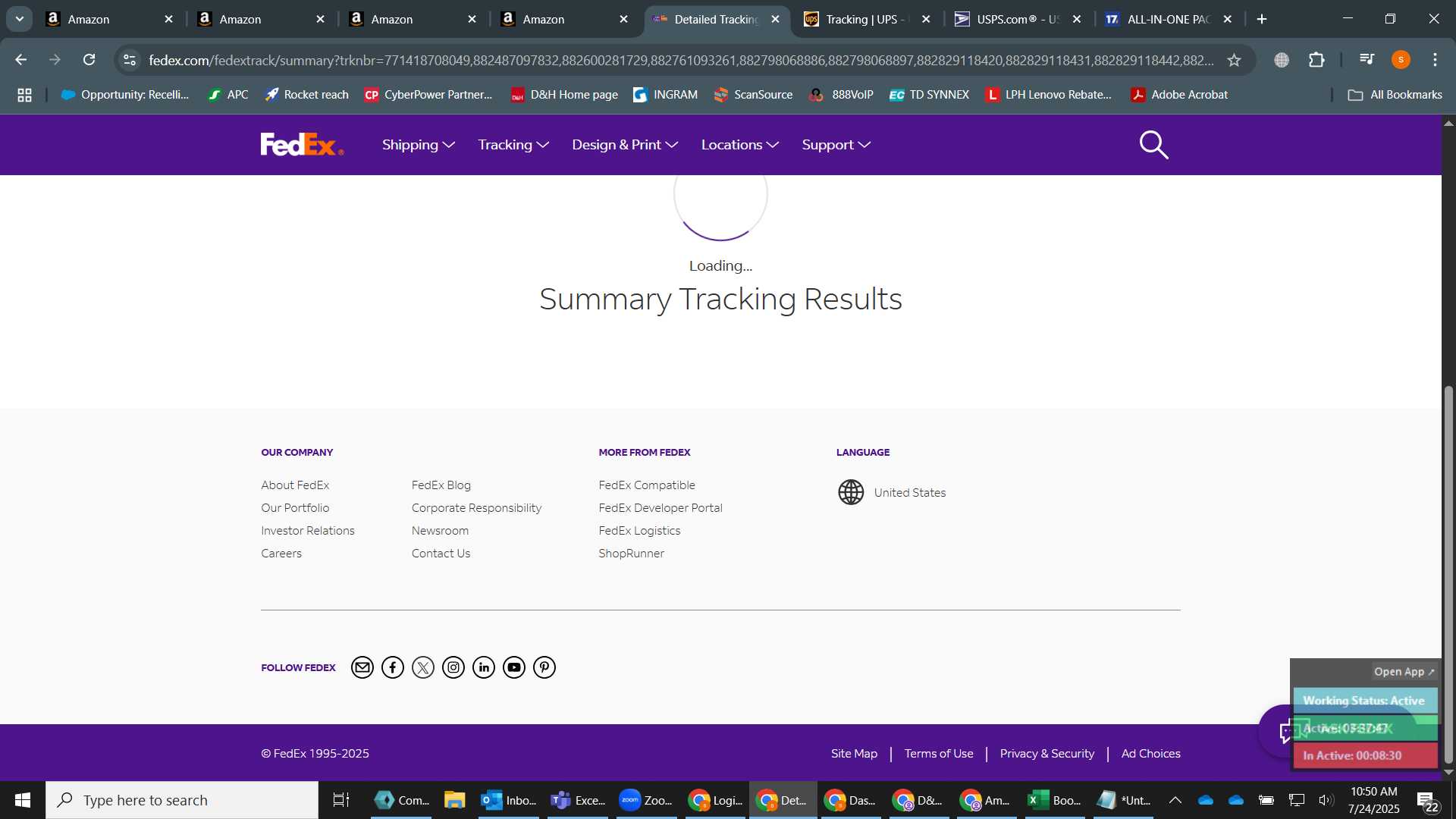The height and width of the screenshot is (819, 1456).
Task: Reload the current page
Action: [x=89, y=60]
